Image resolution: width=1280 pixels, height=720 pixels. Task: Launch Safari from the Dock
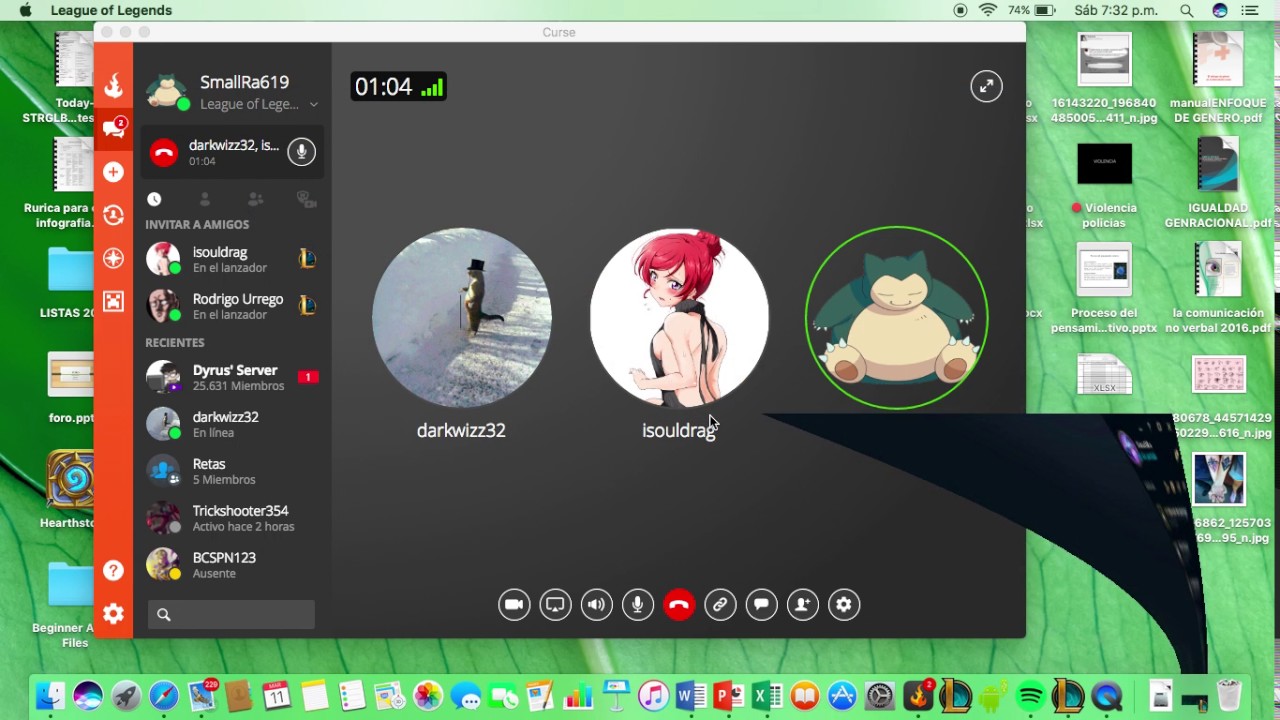pyautogui.click(x=164, y=696)
